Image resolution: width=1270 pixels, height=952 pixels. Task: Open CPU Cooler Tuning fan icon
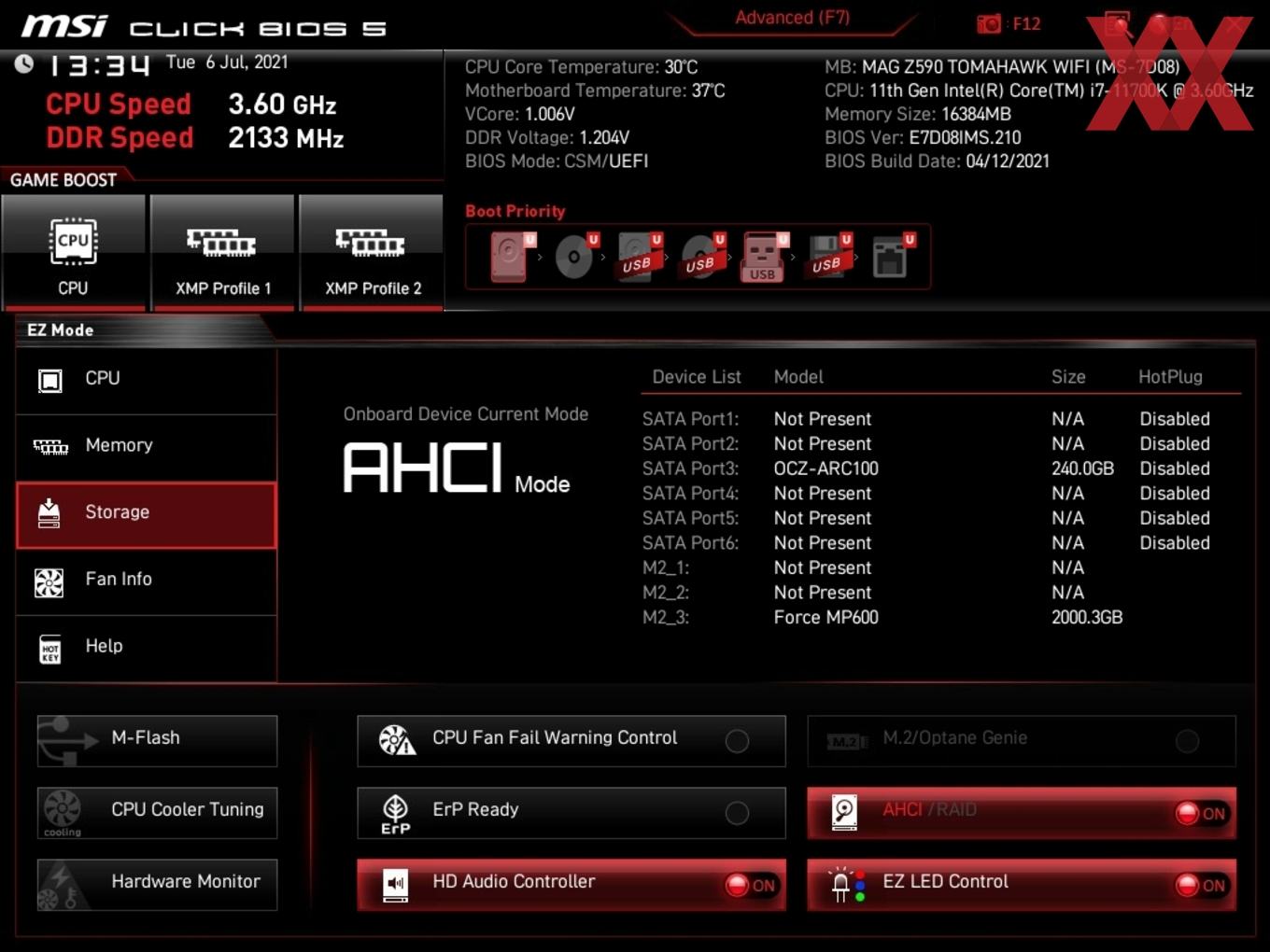tap(63, 812)
